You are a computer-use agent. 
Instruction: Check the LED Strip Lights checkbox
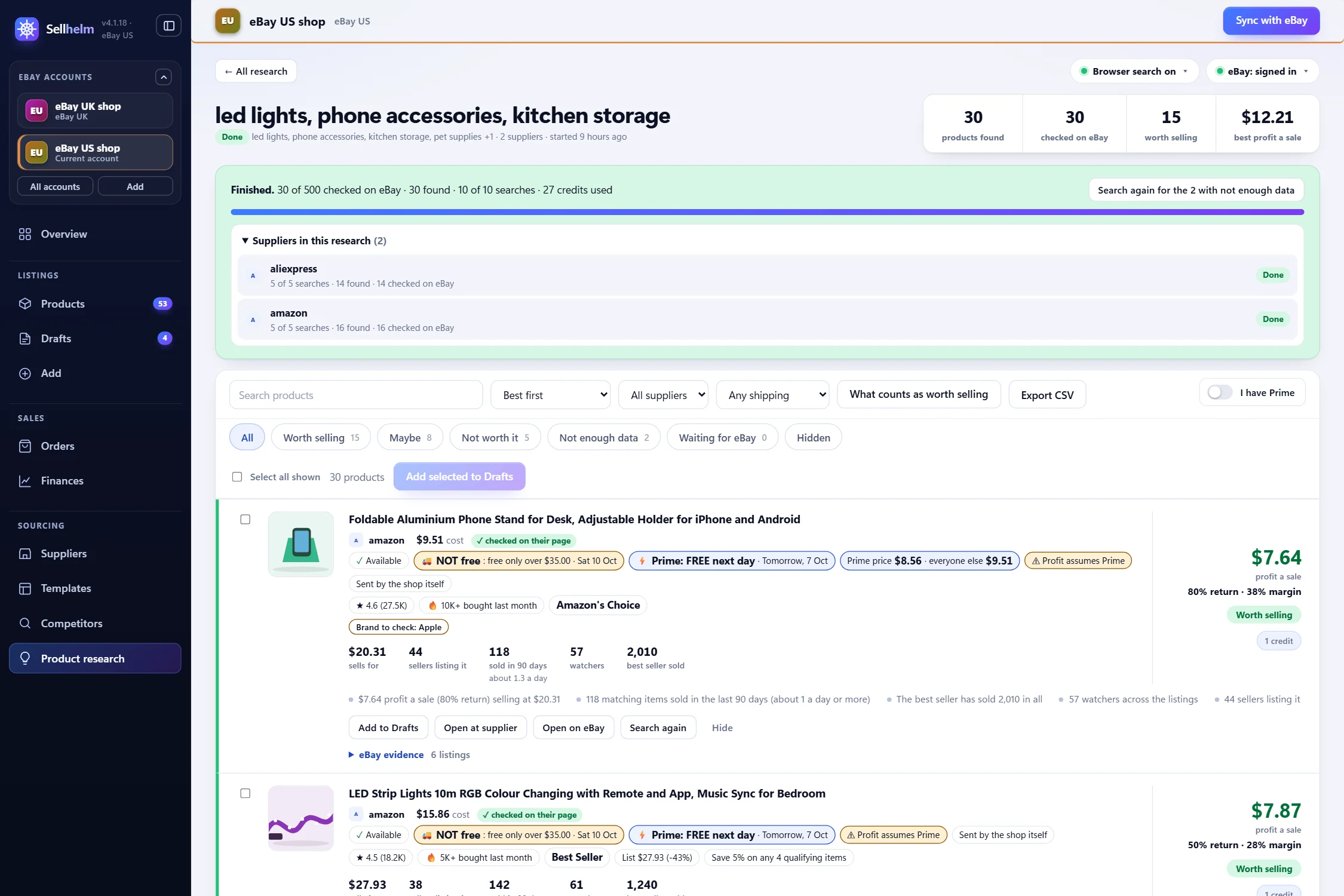click(x=245, y=793)
